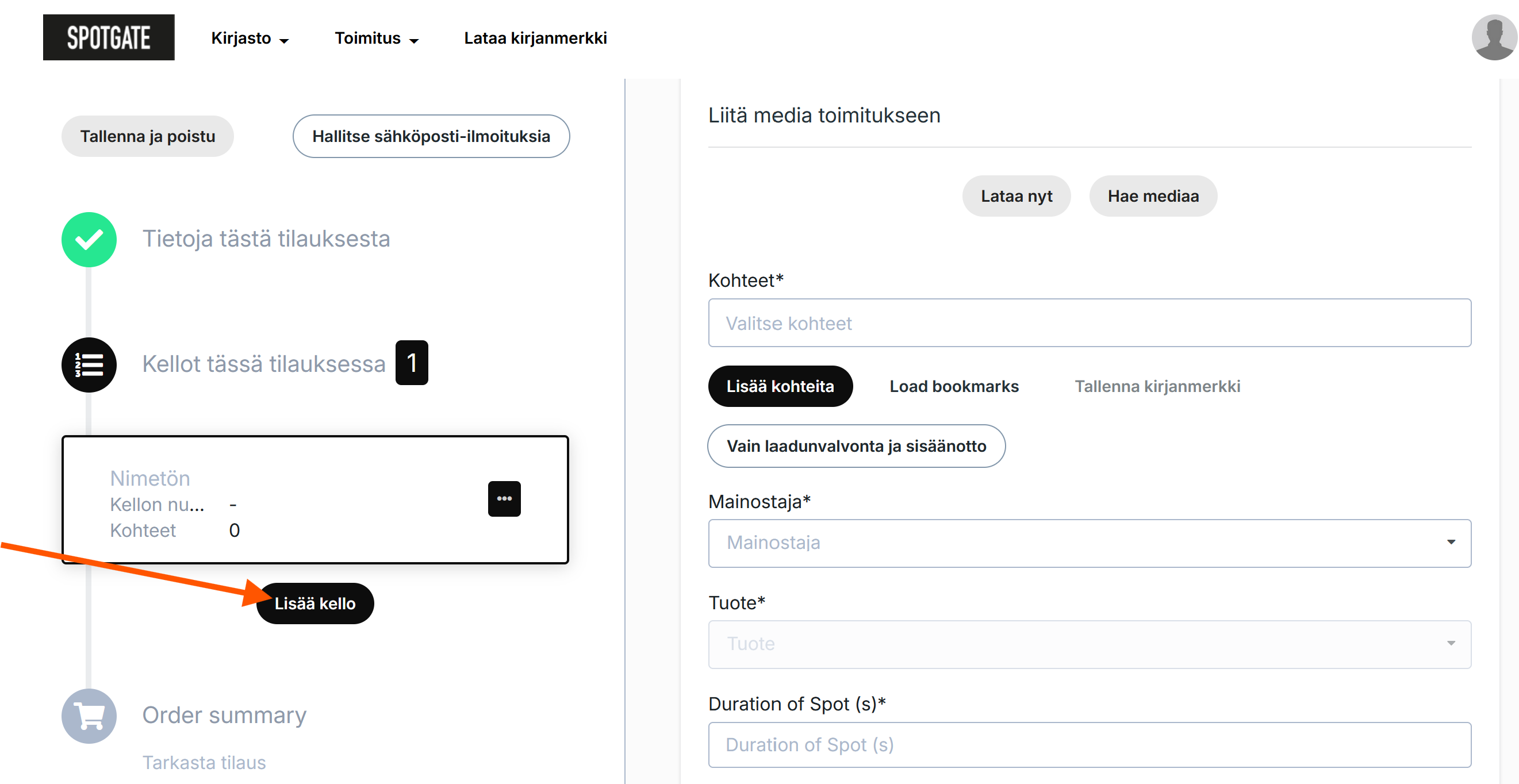1519x784 pixels.
Task: Click the Load bookmarks link
Action: pos(953,386)
